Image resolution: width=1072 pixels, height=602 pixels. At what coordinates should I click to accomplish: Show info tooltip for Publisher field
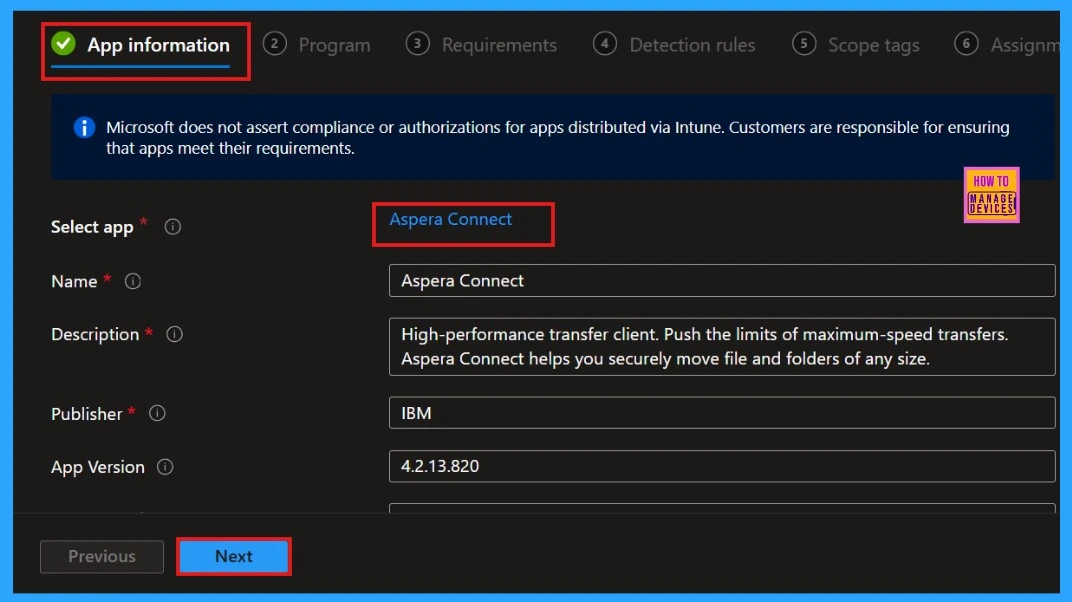click(x=157, y=413)
